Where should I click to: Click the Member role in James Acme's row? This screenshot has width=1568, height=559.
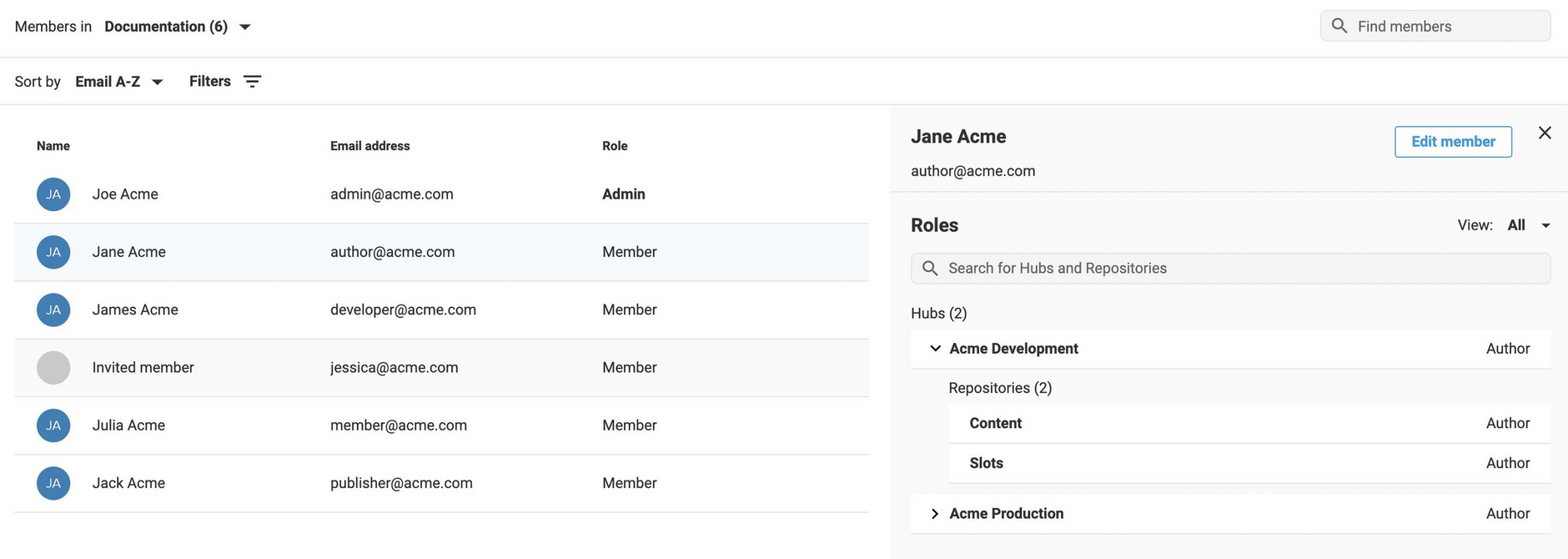630,310
